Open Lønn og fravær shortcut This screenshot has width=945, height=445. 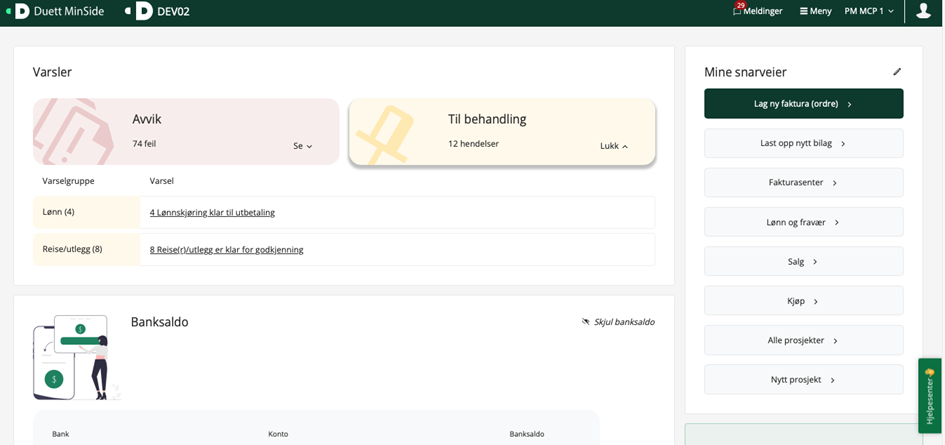803,222
